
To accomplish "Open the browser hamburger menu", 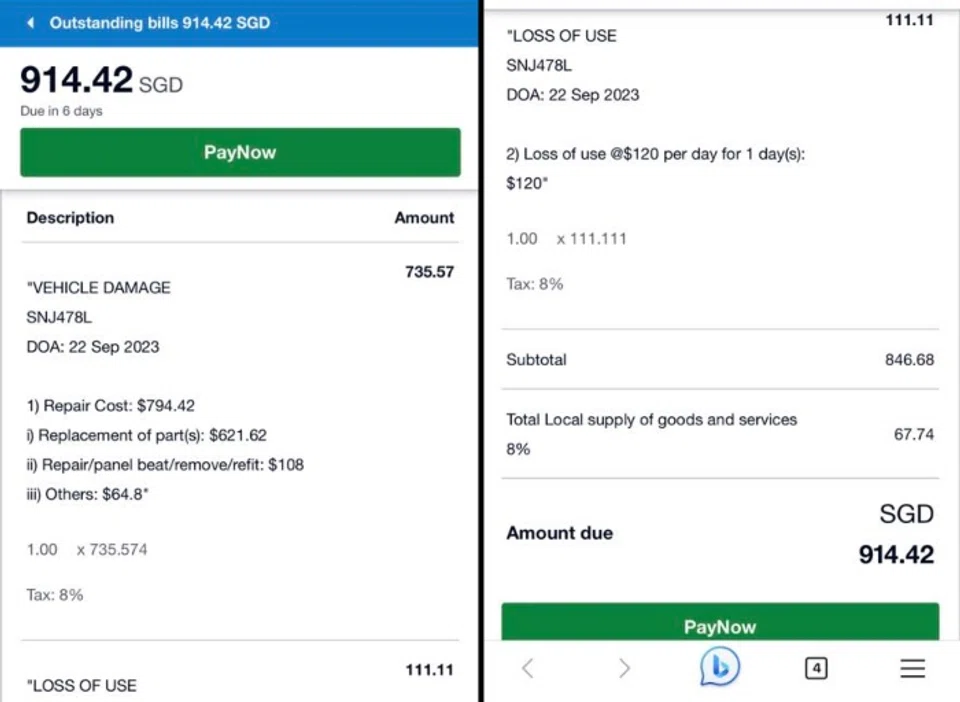I will pyautogui.click(x=912, y=668).
